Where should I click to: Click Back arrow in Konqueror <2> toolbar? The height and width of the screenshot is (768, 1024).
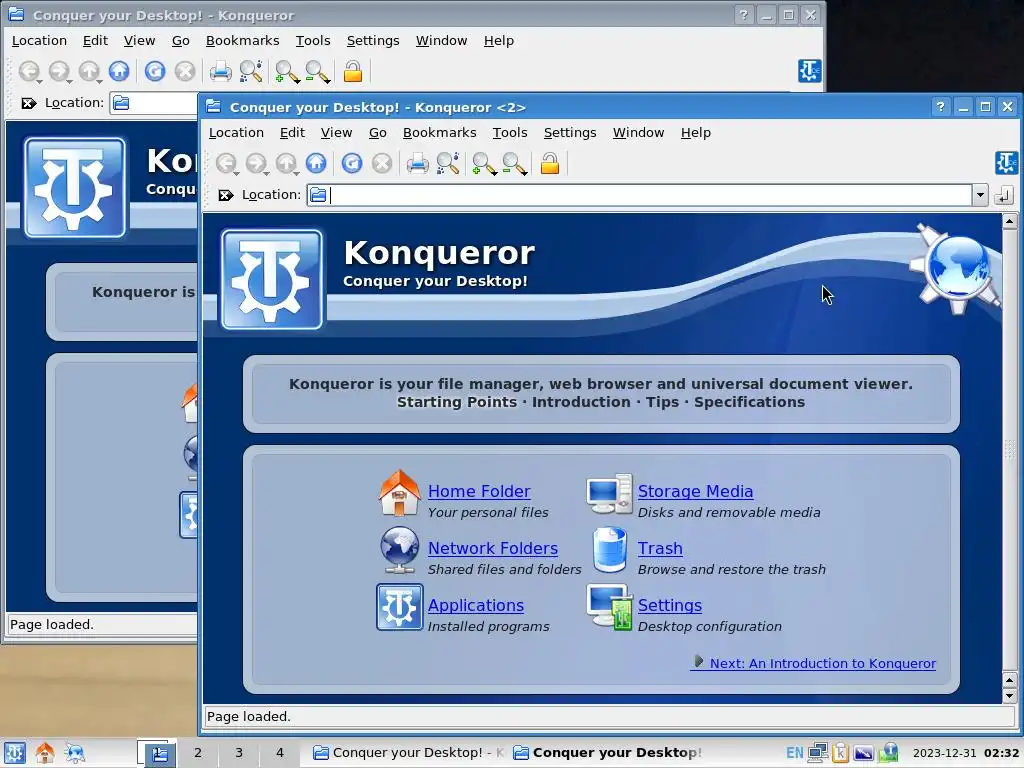(x=227, y=163)
